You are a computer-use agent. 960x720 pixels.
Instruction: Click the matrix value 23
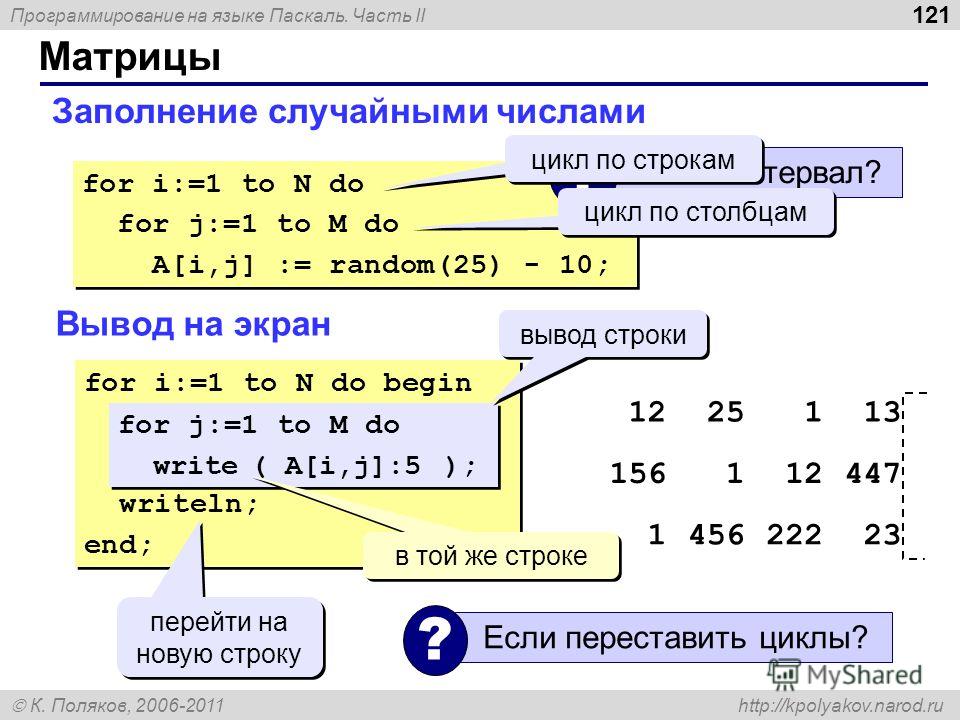click(882, 534)
